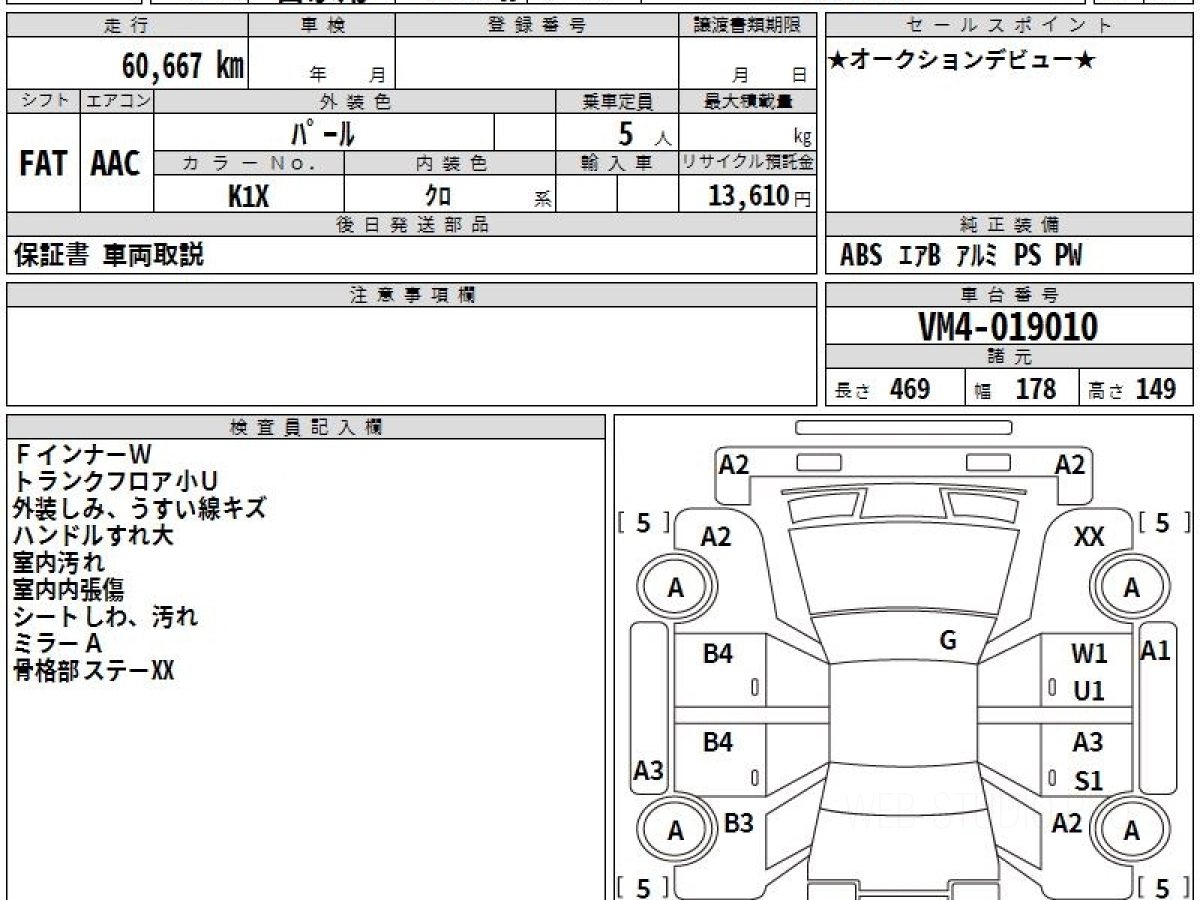Click the 純正装備 header
Viewport: 1200px width, 900px height.
click(x=1010, y=225)
